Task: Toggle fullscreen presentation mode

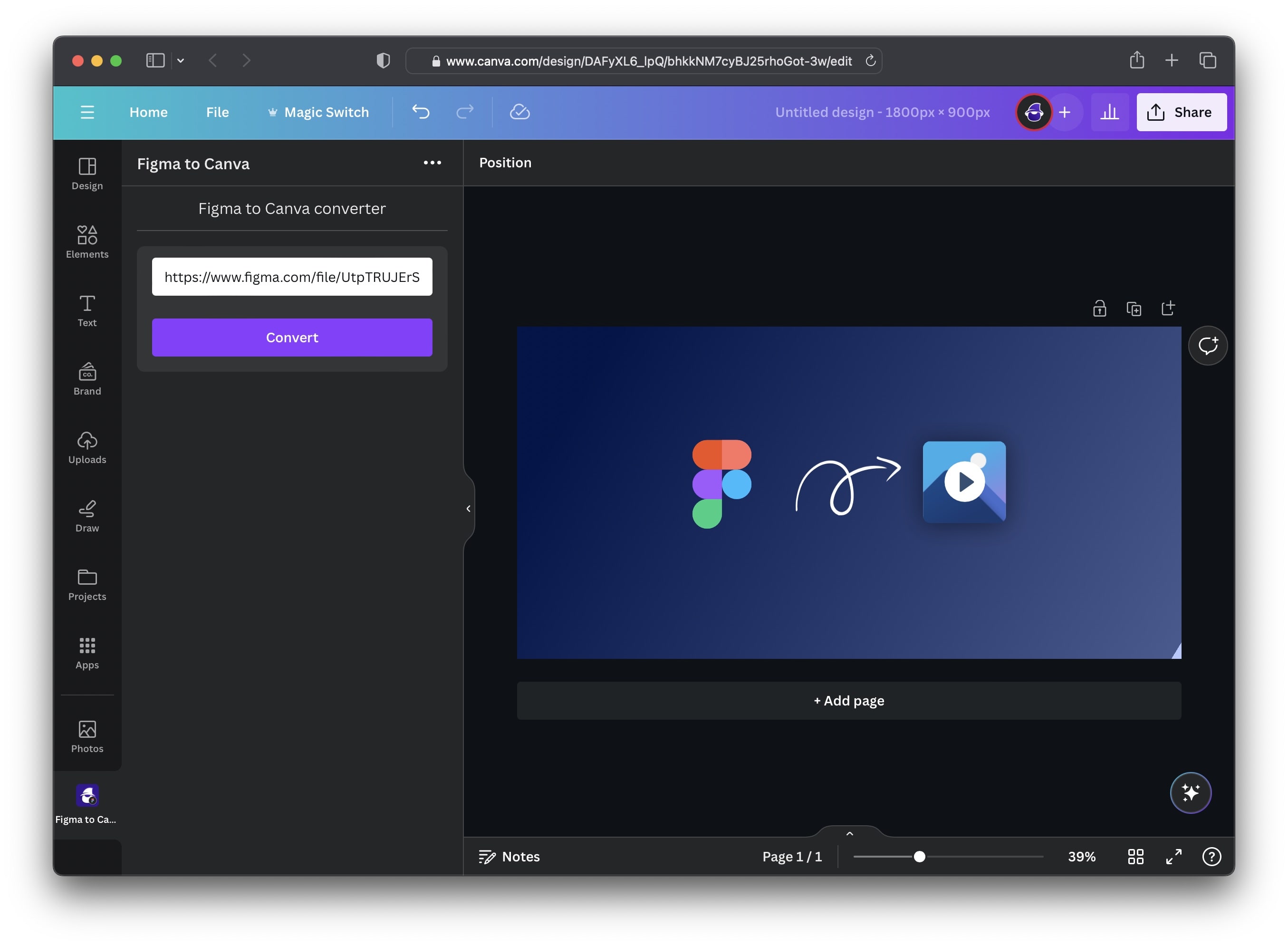Action: coord(1173,857)
